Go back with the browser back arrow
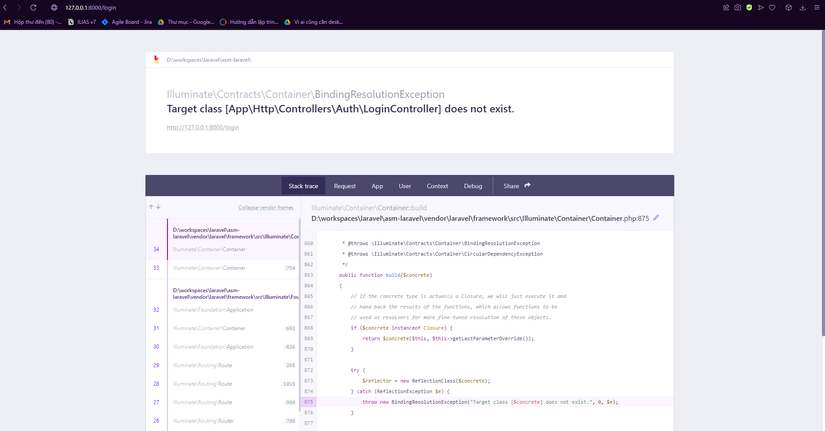825x431 pixels. (x=5, y=7)
